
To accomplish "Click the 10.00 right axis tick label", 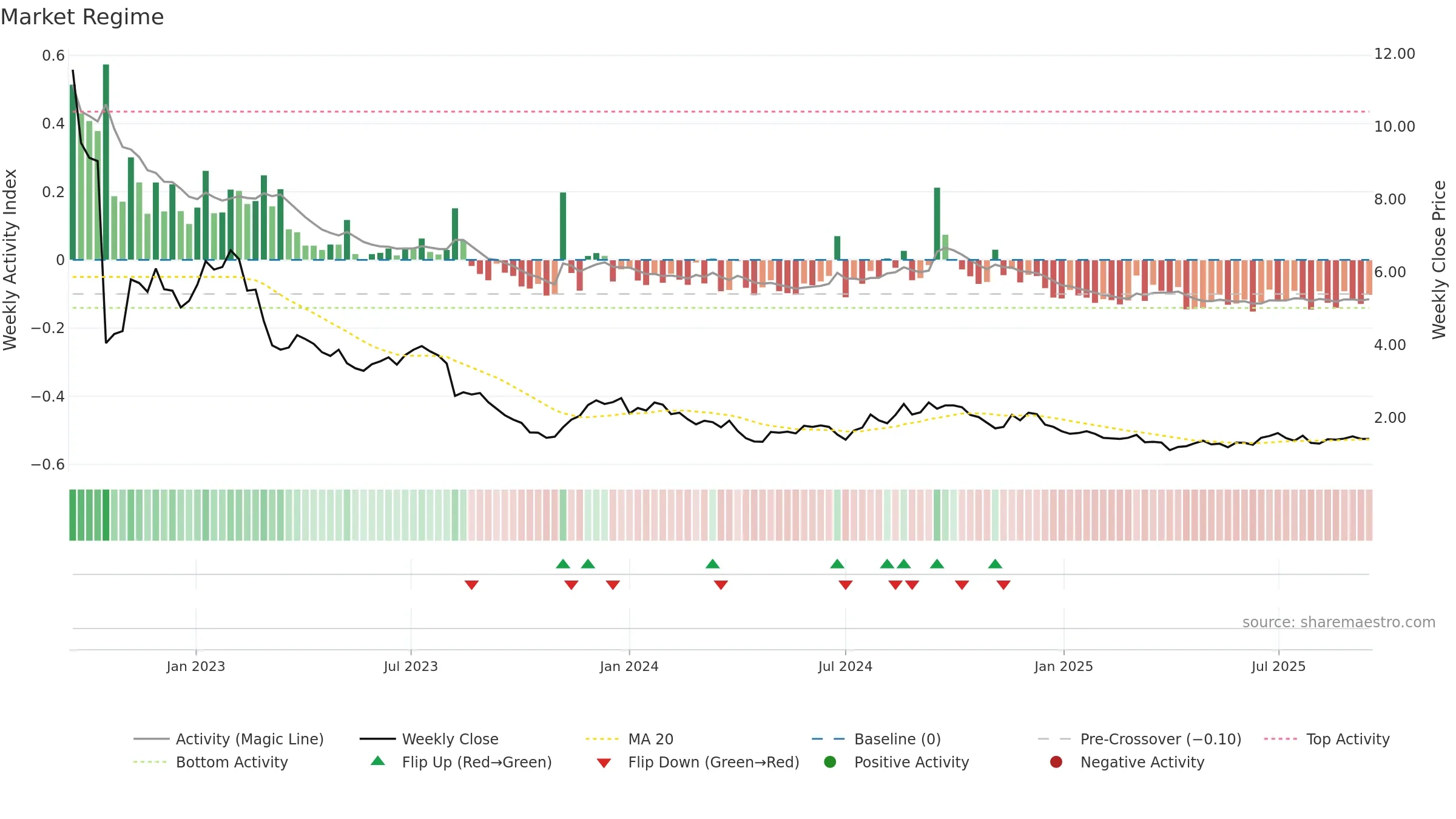I will 1394,127.
